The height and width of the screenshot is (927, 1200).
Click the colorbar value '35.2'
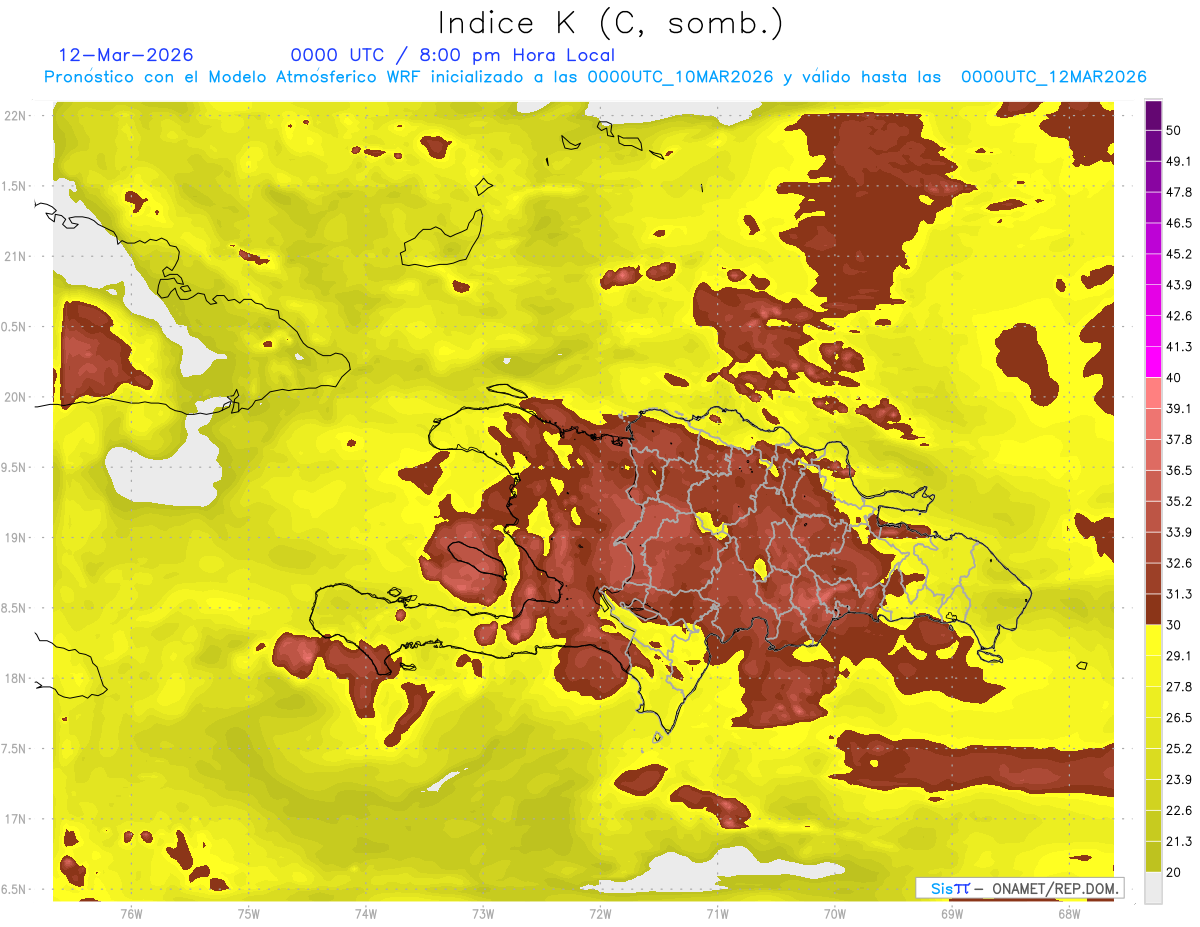coord(1179,501)
